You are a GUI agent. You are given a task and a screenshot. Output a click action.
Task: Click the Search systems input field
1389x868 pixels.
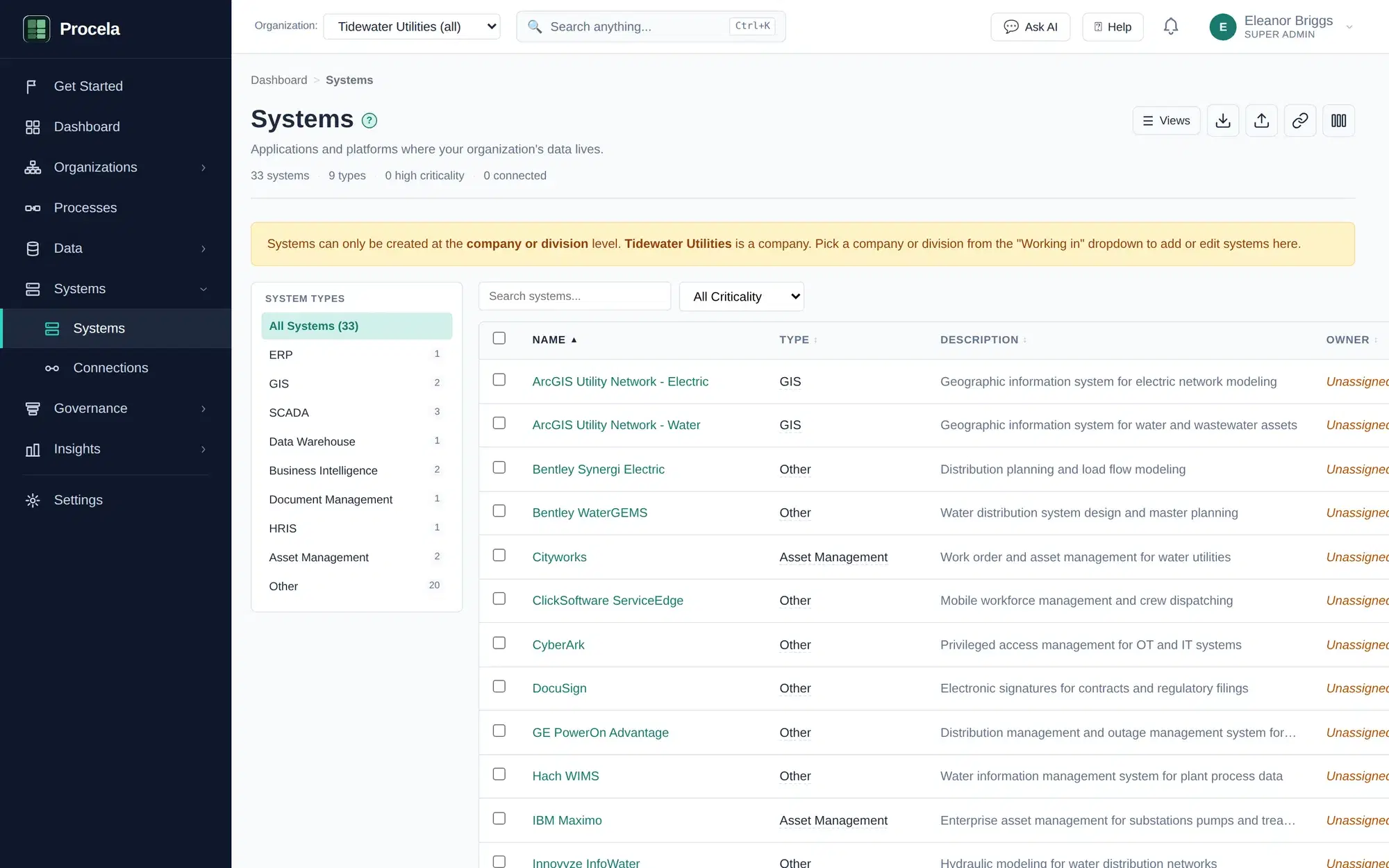click(574, 297)
